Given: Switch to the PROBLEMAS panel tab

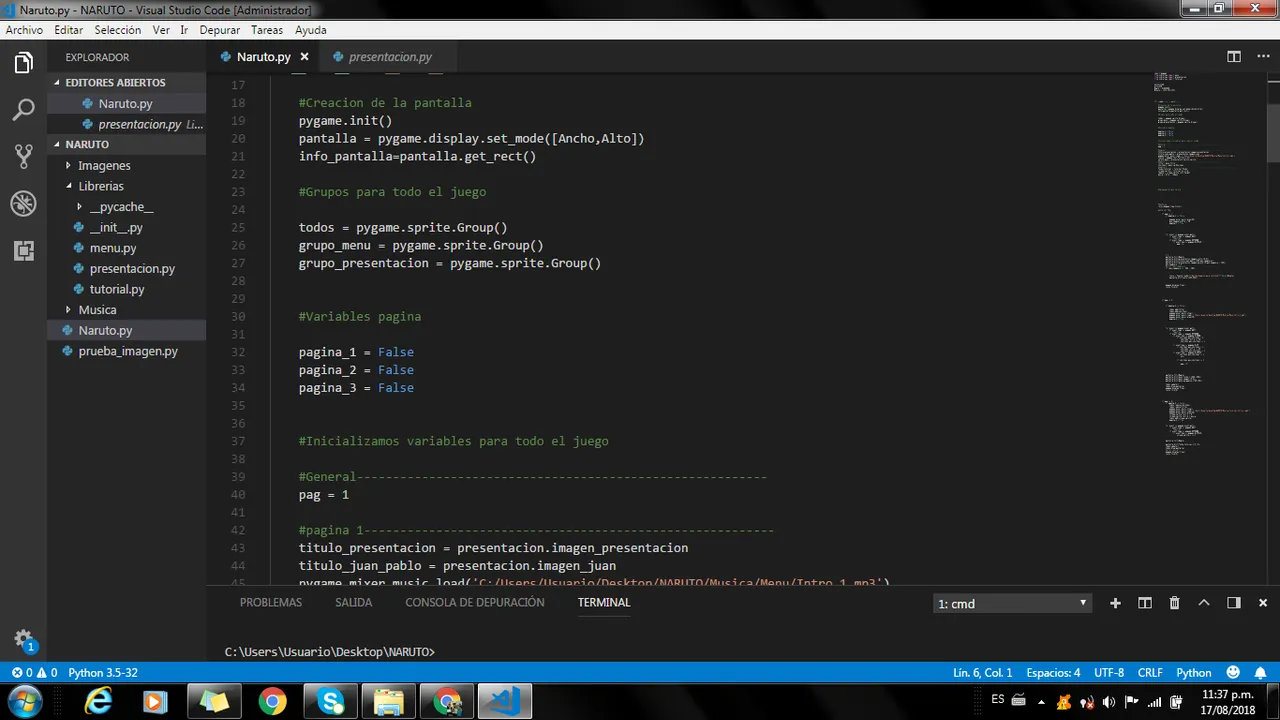Looking at the screenshot, I should tap(271, 603).
